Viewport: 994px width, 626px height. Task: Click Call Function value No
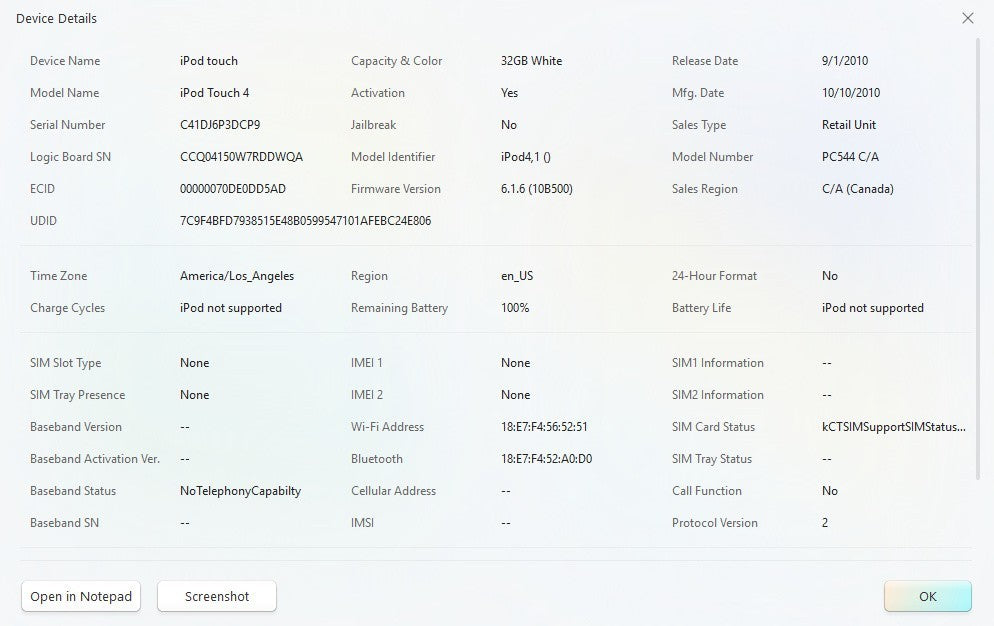tap(830, 491)
